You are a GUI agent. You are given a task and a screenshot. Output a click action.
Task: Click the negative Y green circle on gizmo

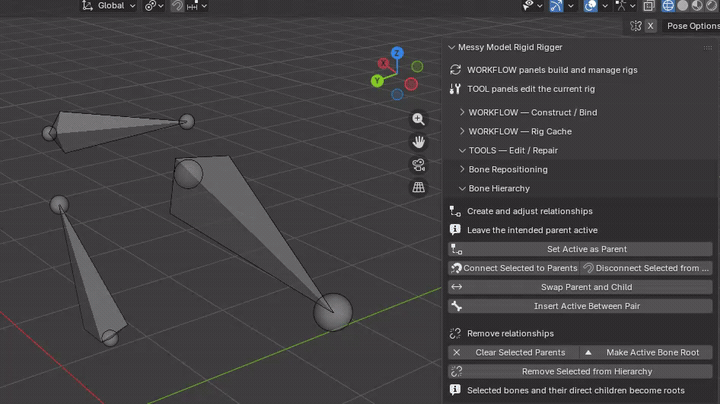click(x=417, y=67)
